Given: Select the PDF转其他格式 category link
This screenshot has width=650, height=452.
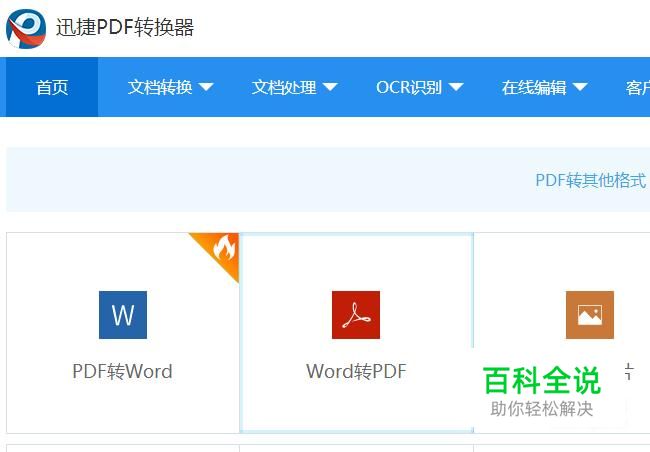Looking at the screenshot, I should (x=591, y=180).
